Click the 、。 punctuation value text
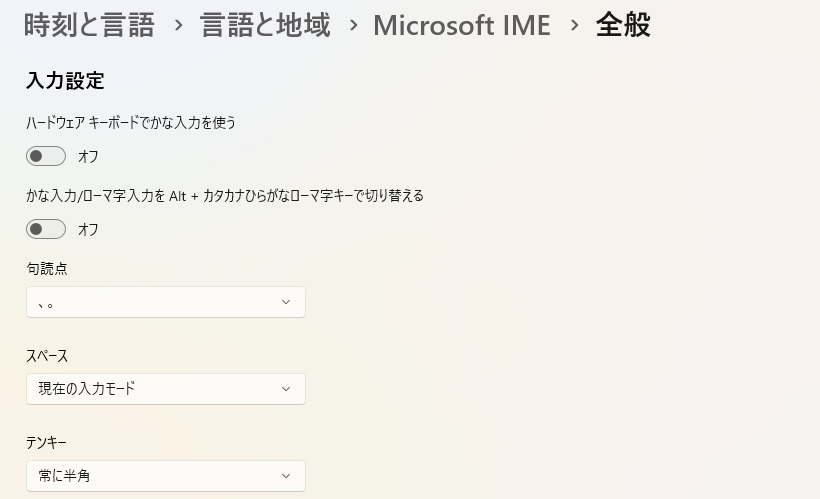The image size is (820, 499). tap(46, 302)
